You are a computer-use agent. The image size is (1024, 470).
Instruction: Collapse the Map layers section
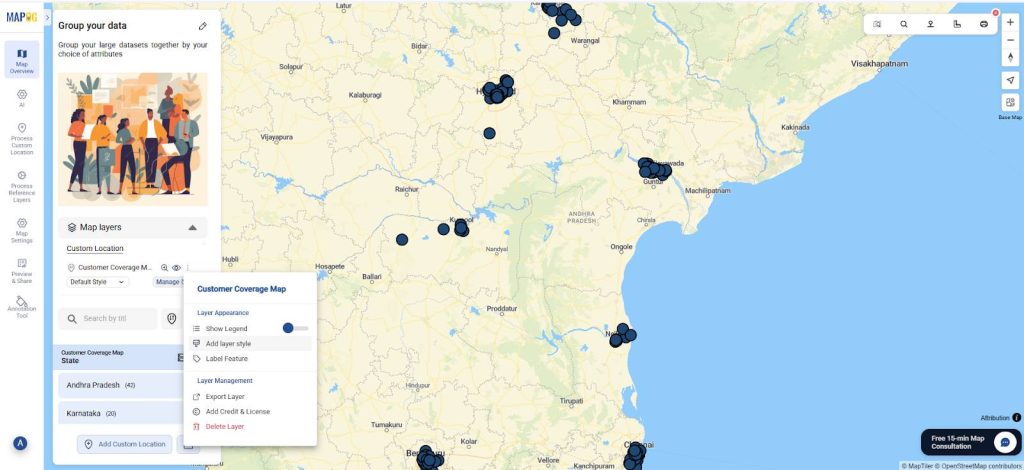(192, 228)
